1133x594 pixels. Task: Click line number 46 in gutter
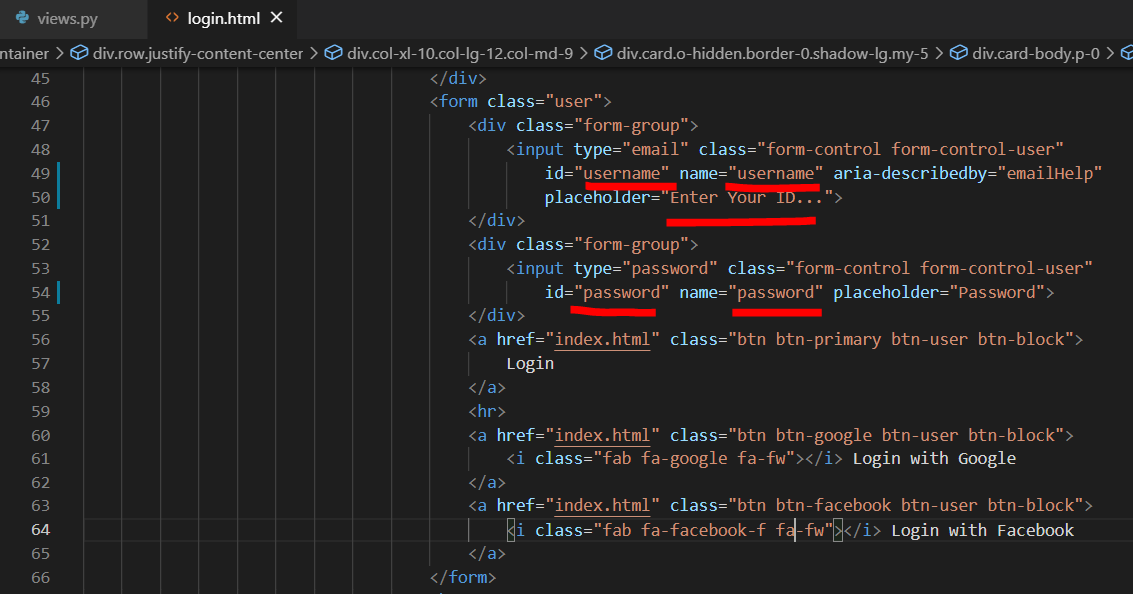40,102
